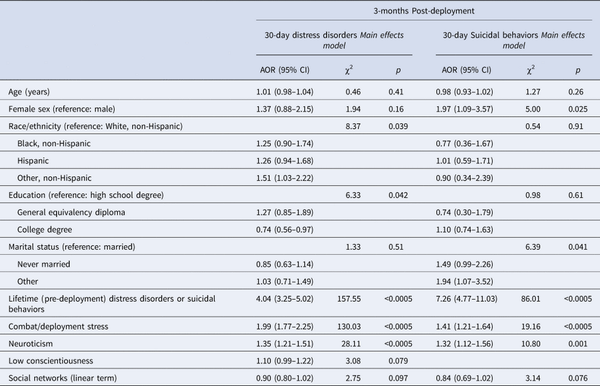Click the 'Marital status (reference: married)' label
Screen dimensions: 600x386
click(72, 247)
